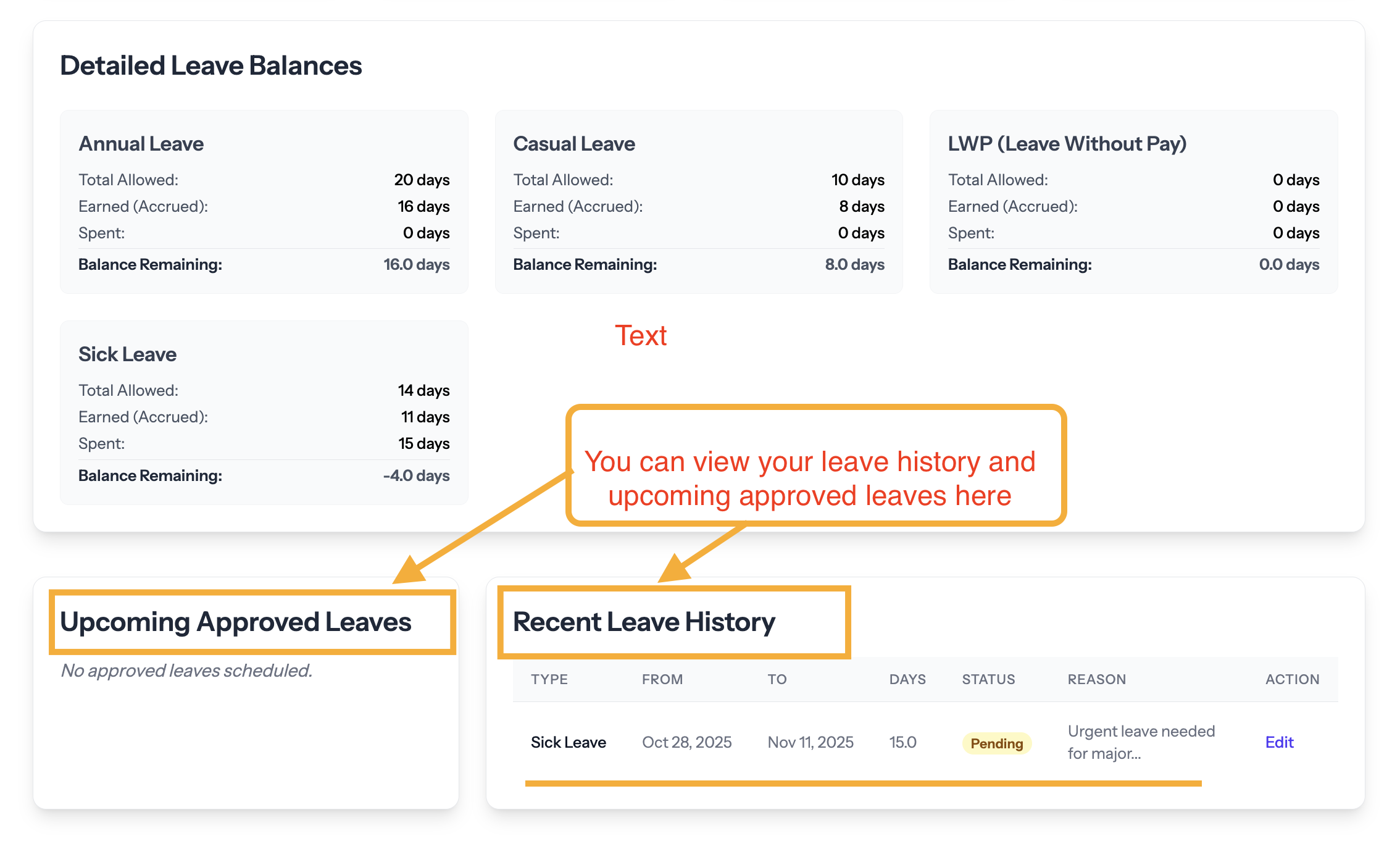Screen dimensions: 1400x857
Task: Sort by the STATUS column header
Action: (x=988, y=679)
